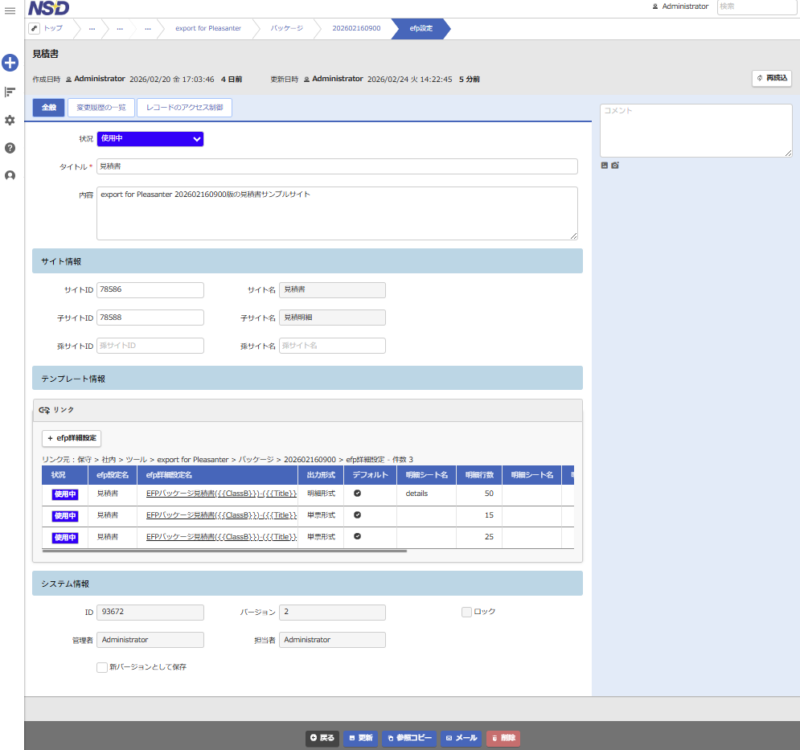Click the コメント text area
Image resolution: width=800 pixels, height=750 pixels.
(x=696, y=130)
